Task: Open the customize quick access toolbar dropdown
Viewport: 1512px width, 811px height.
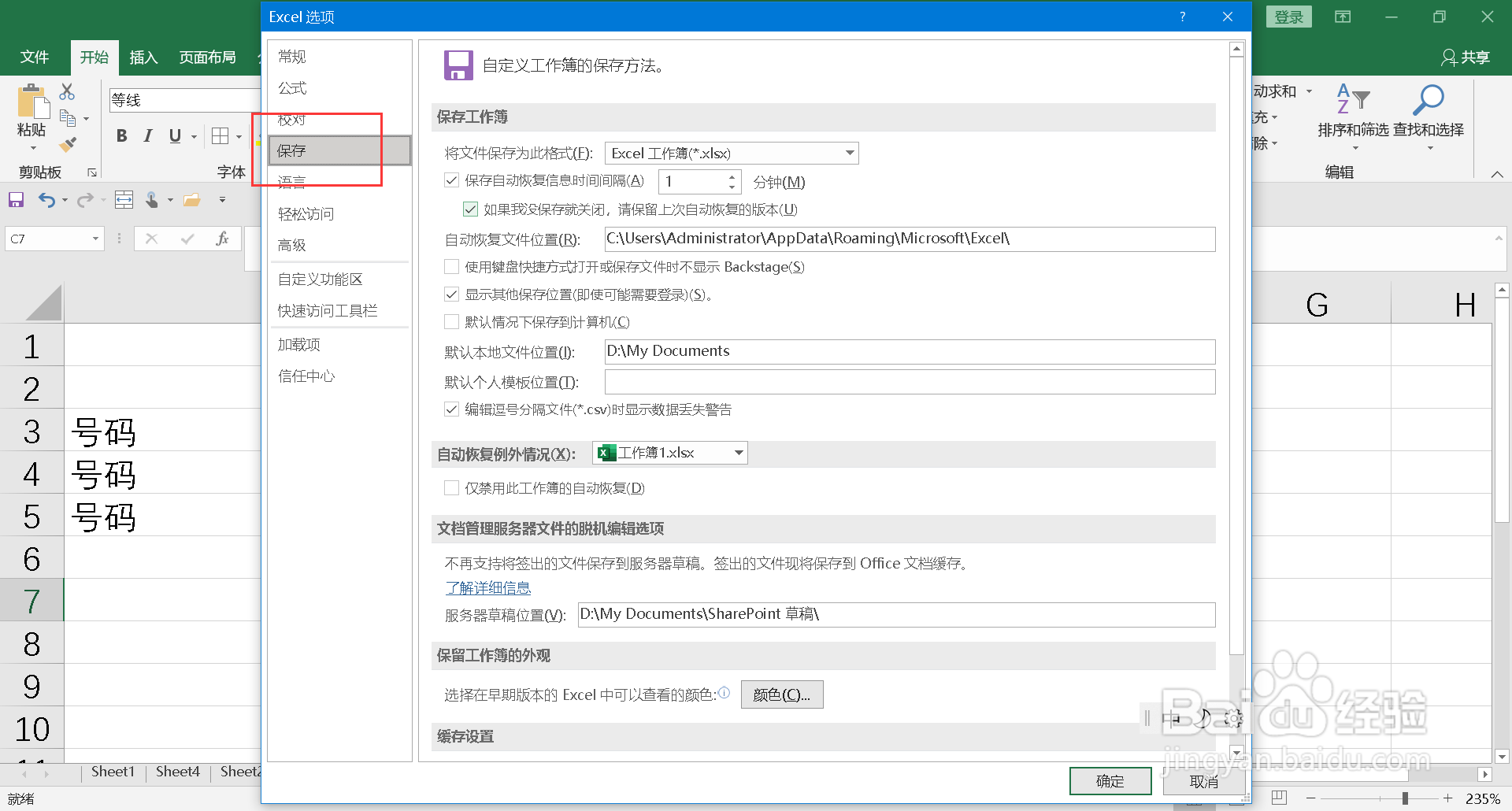Action: 223,200
